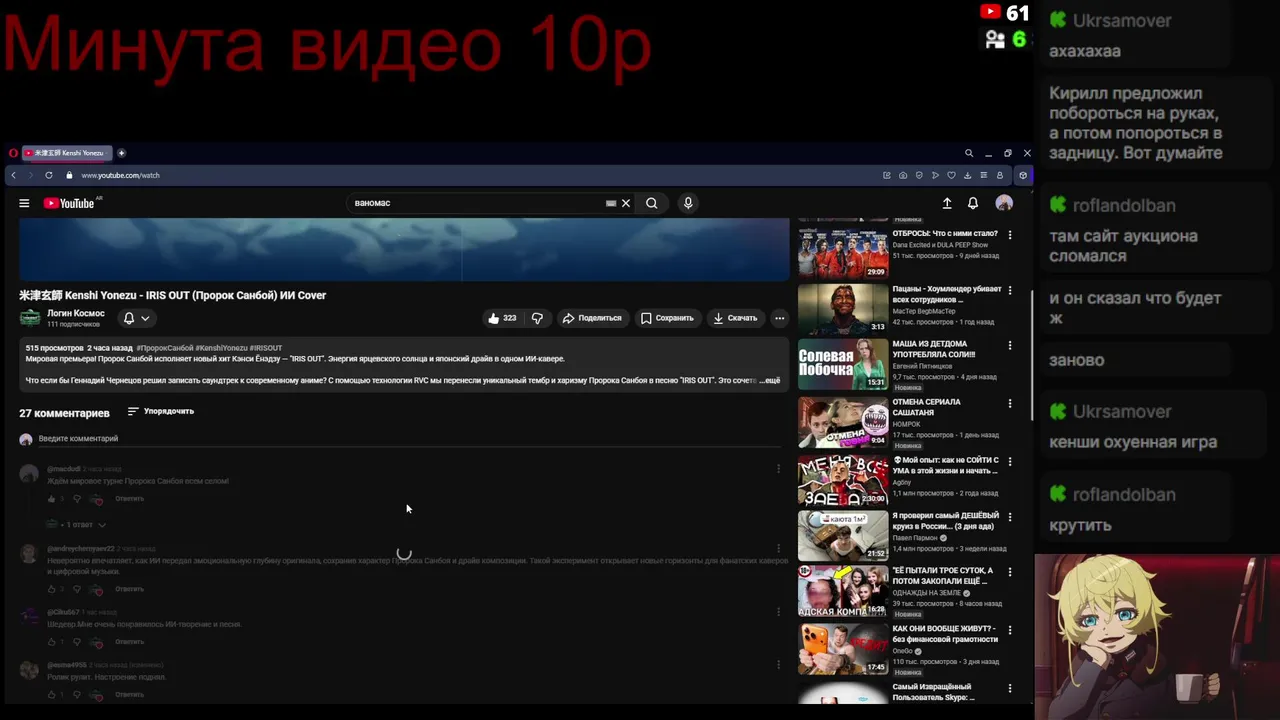This screenshot has height=720, width=1280.
Task: Open the browser tab search magnifier
Action: pos(968,153)
